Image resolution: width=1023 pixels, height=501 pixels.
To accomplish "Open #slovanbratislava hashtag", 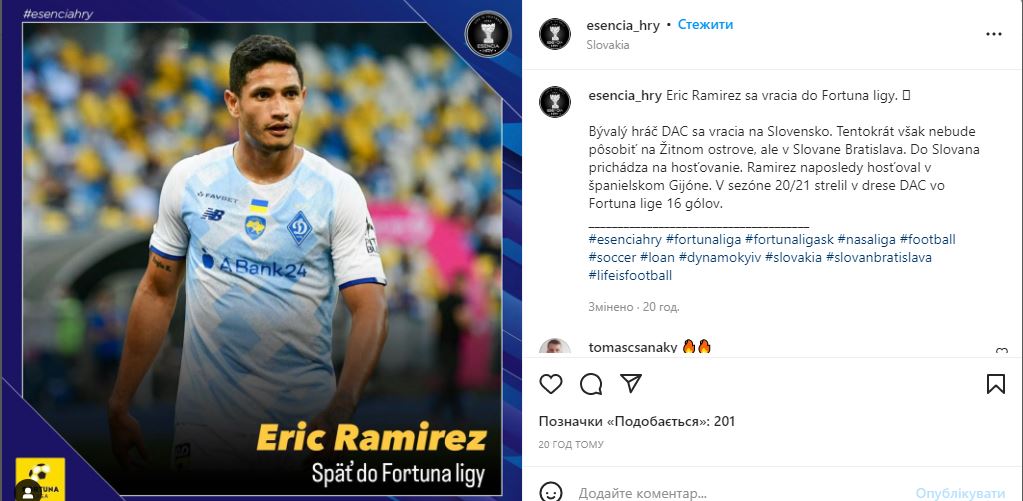I will pos(879,257).
